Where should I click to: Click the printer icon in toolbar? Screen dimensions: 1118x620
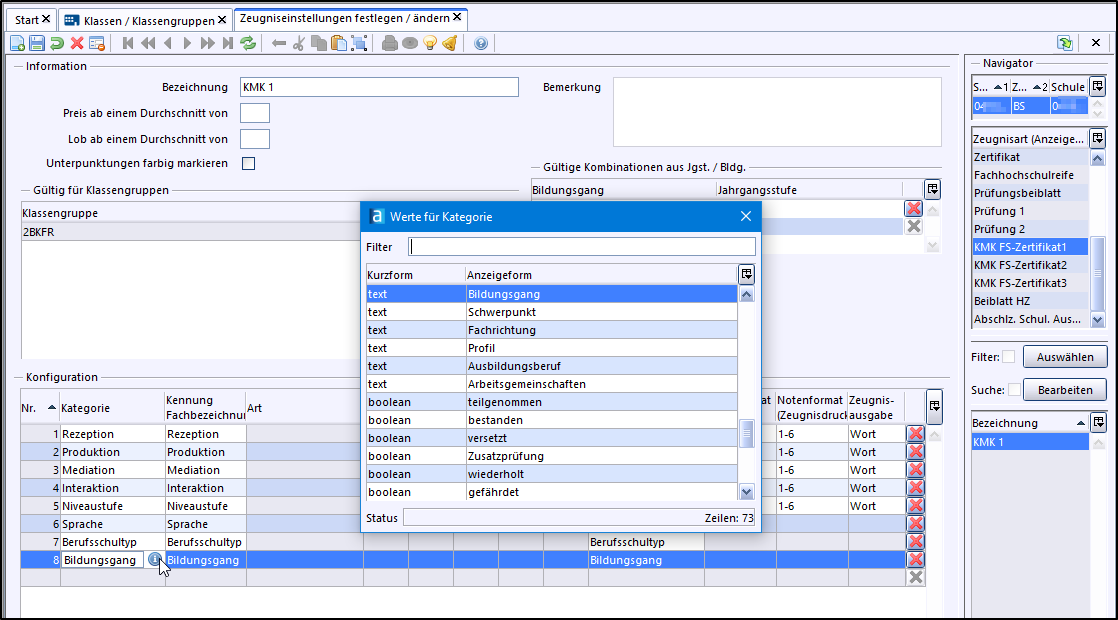pos(390,43)
